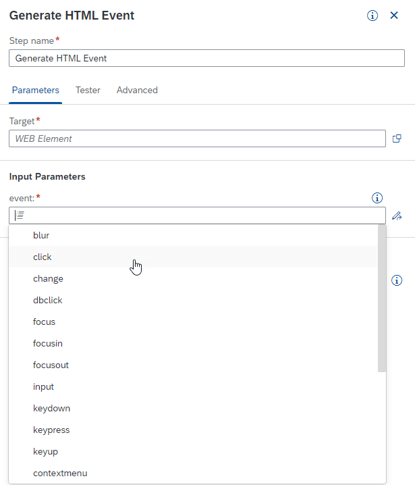415x485 pixels.
Task: Open the Advanced tab
Action: point(137,90)
